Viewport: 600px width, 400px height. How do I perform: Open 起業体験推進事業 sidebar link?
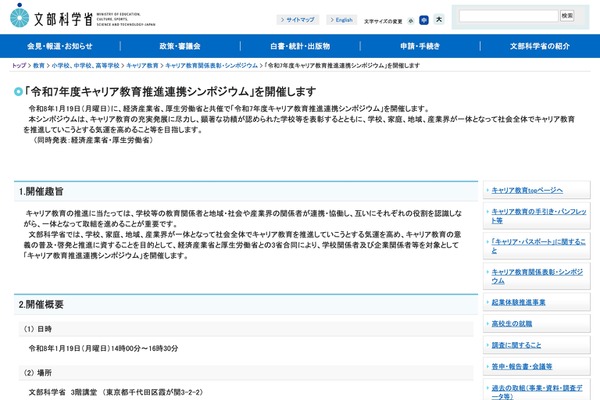(x=518, y=302)
